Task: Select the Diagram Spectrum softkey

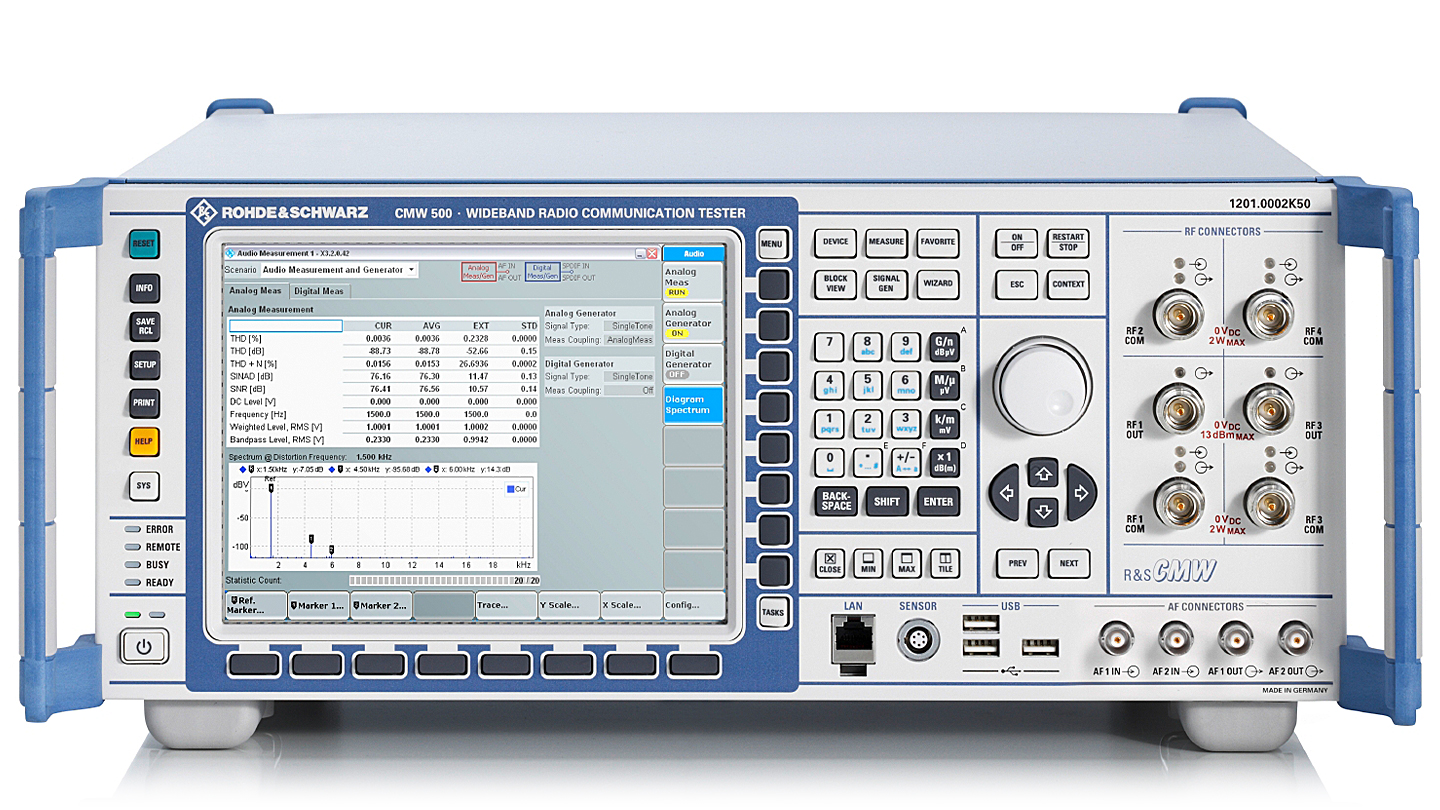Action: pos(693,405)
